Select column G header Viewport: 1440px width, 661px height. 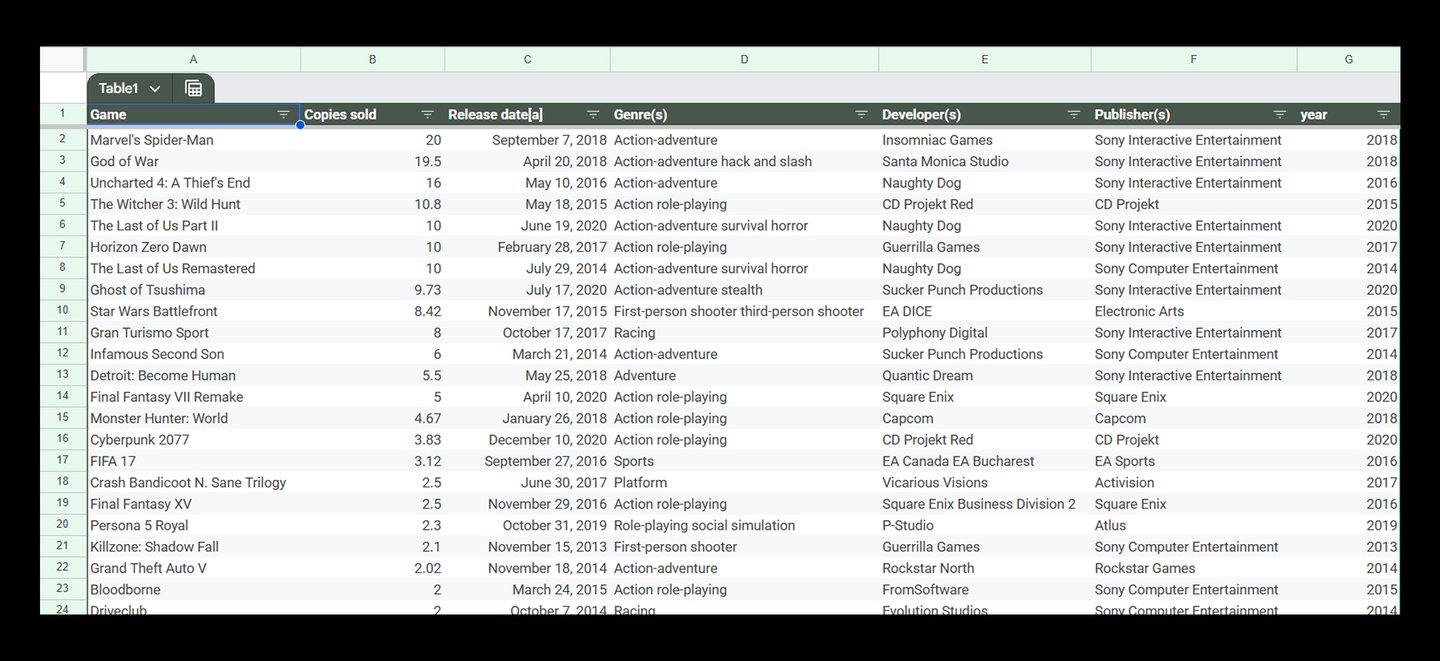(1349, 60)
